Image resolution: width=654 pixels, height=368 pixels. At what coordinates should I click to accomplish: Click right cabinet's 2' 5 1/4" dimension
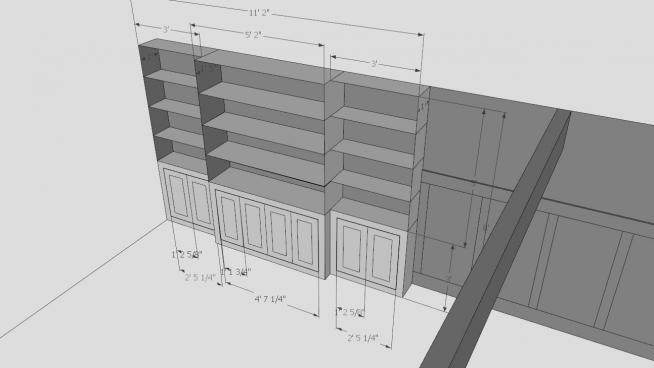pyautogui.click(x=362, y=338)
